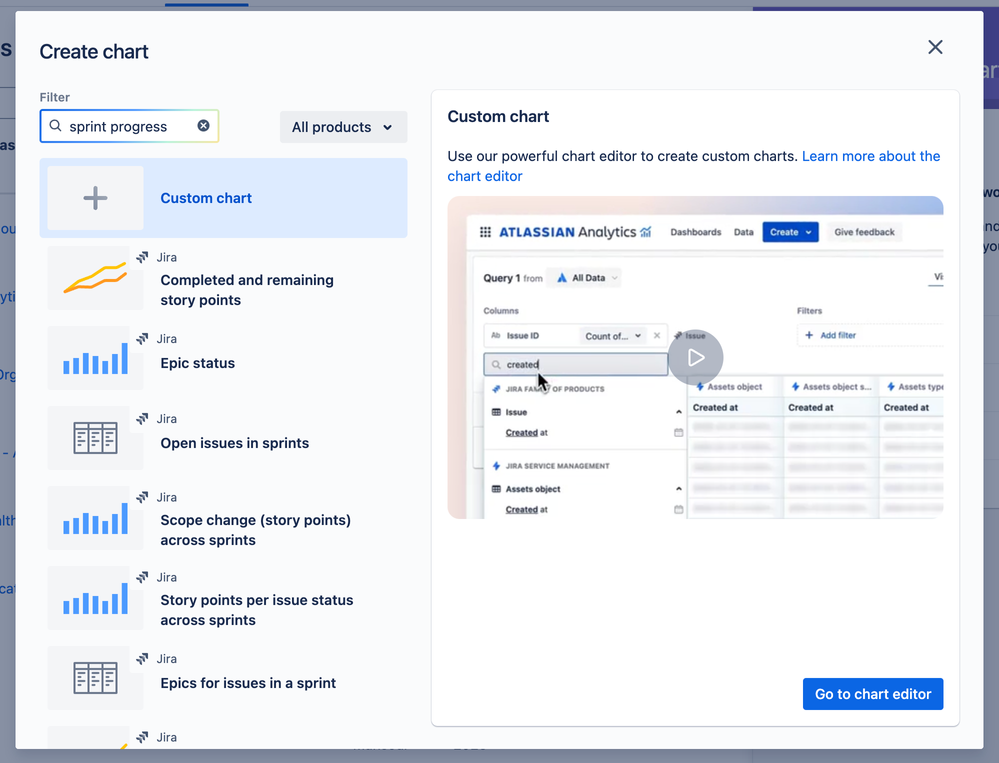Click bar thumbnail for Scope change across sprints

point(96,518)
